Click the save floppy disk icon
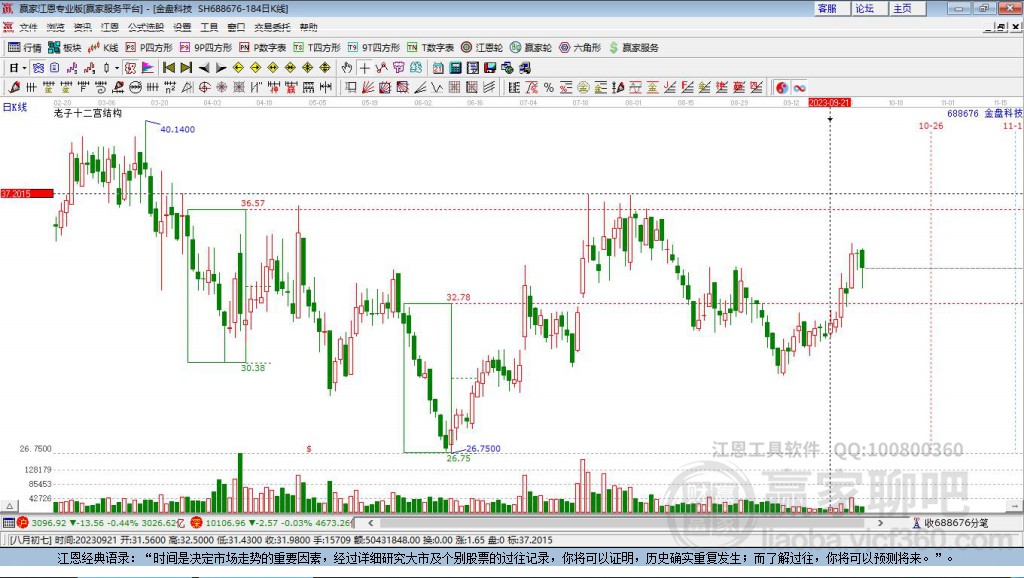 tap(490, 68)
